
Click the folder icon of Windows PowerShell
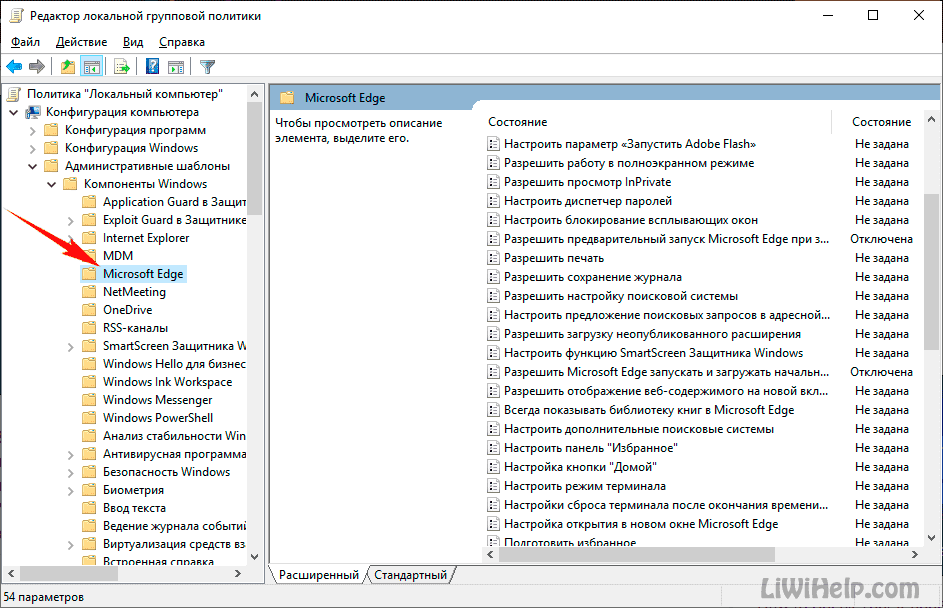coord(89,417)
